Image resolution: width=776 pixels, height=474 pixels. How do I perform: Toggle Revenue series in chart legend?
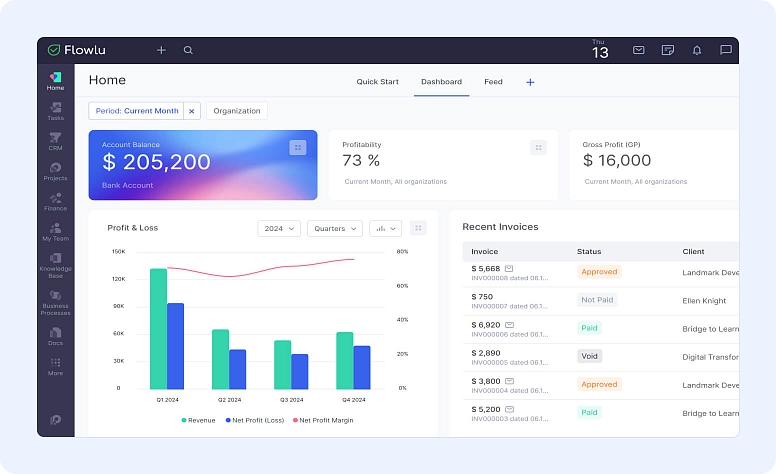(x=198, y=420)
